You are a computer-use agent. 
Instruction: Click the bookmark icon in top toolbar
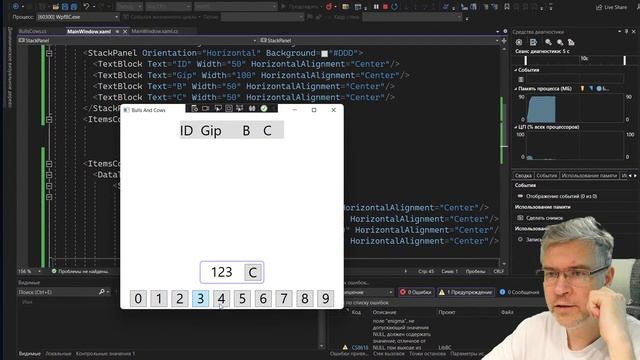(507, 7)
